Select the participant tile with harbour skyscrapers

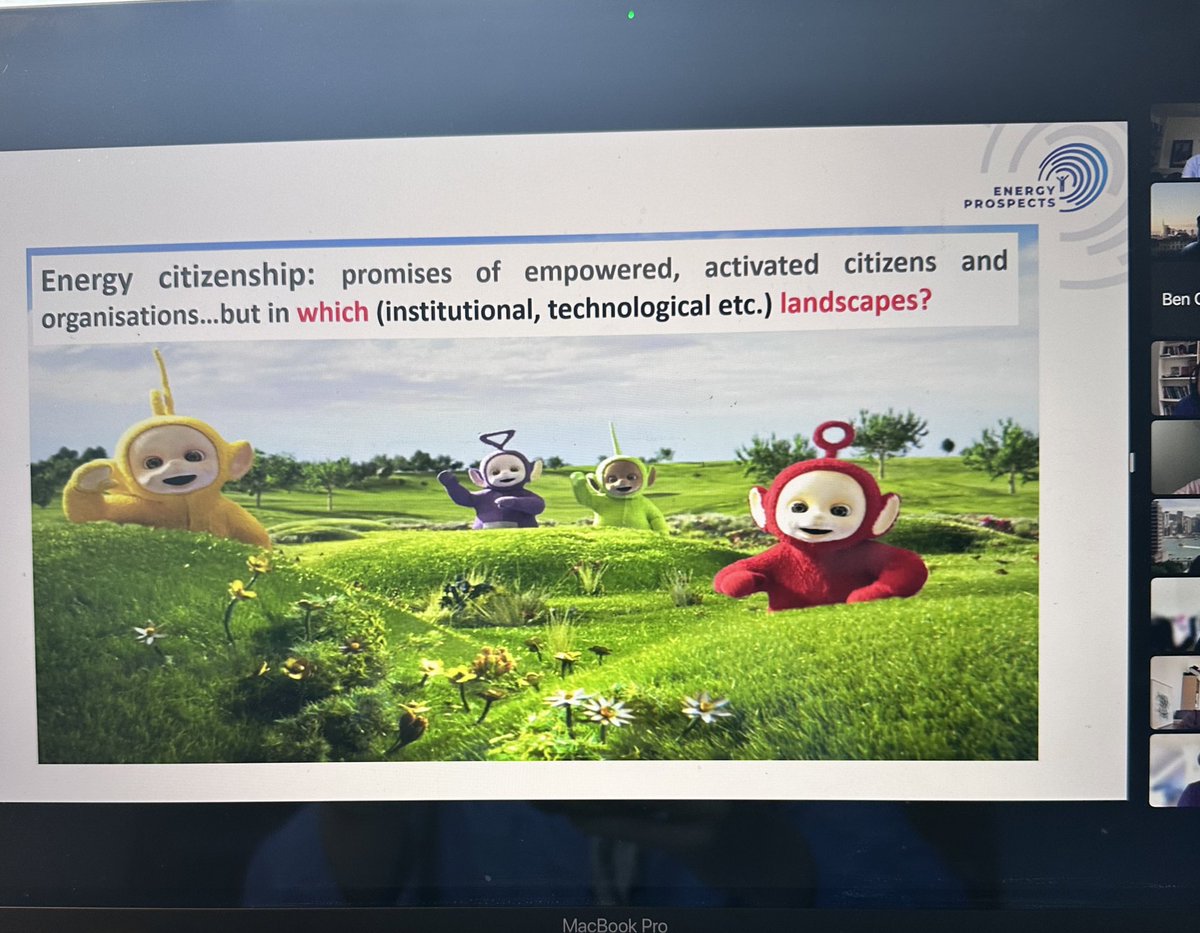click(1176, 536)
